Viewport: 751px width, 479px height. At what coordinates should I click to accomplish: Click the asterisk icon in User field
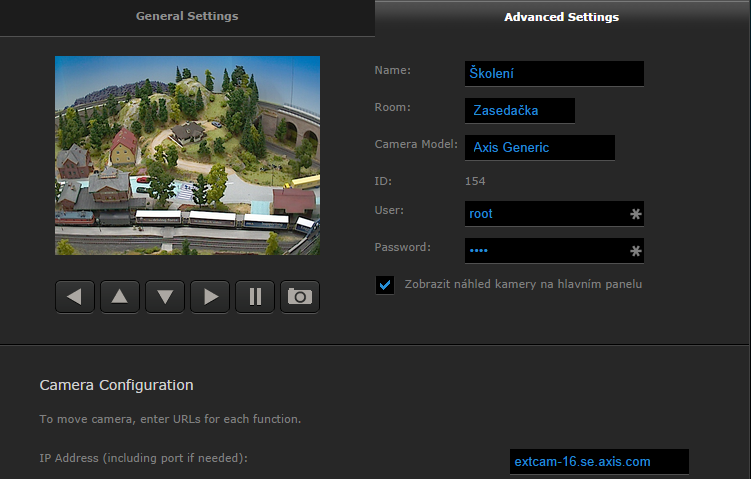(x=636, y=214)
